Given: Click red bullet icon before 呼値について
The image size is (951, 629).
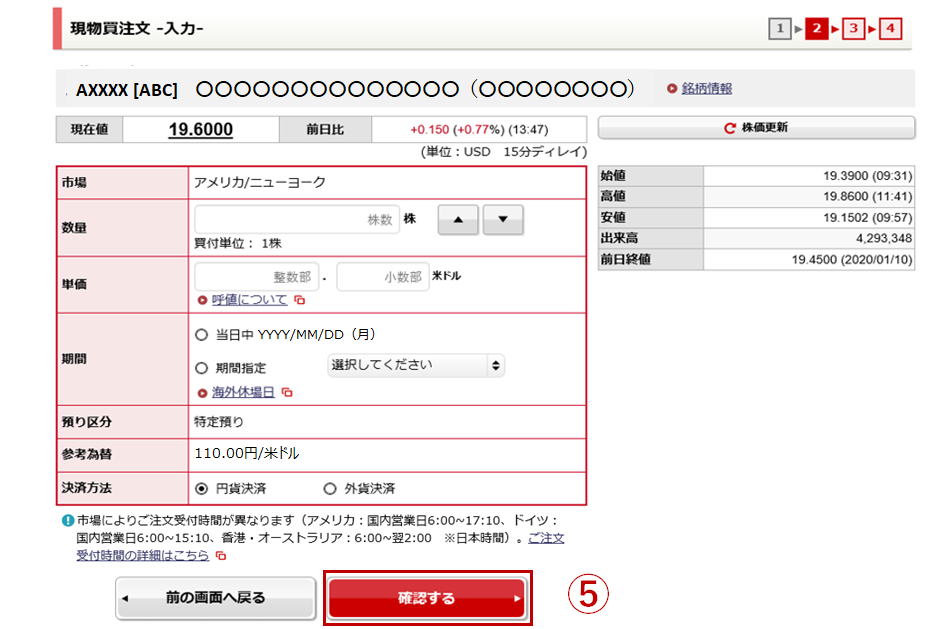Looking at the screenshot, I should tap(203, 300).
